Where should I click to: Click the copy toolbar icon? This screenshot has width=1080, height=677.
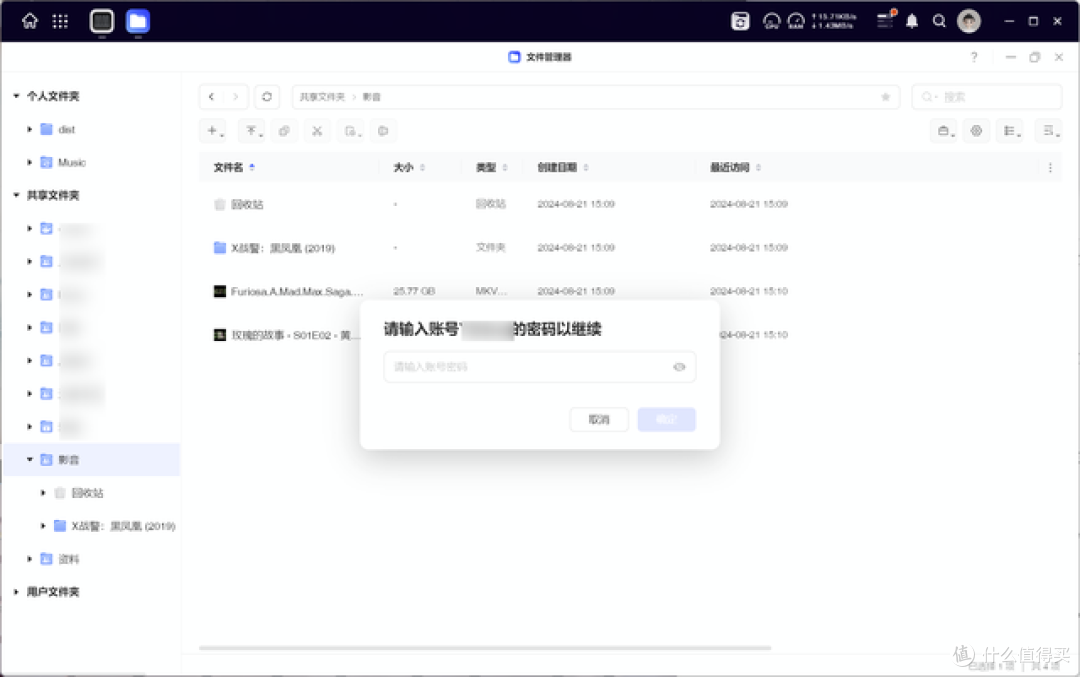[x=284, y=131]
